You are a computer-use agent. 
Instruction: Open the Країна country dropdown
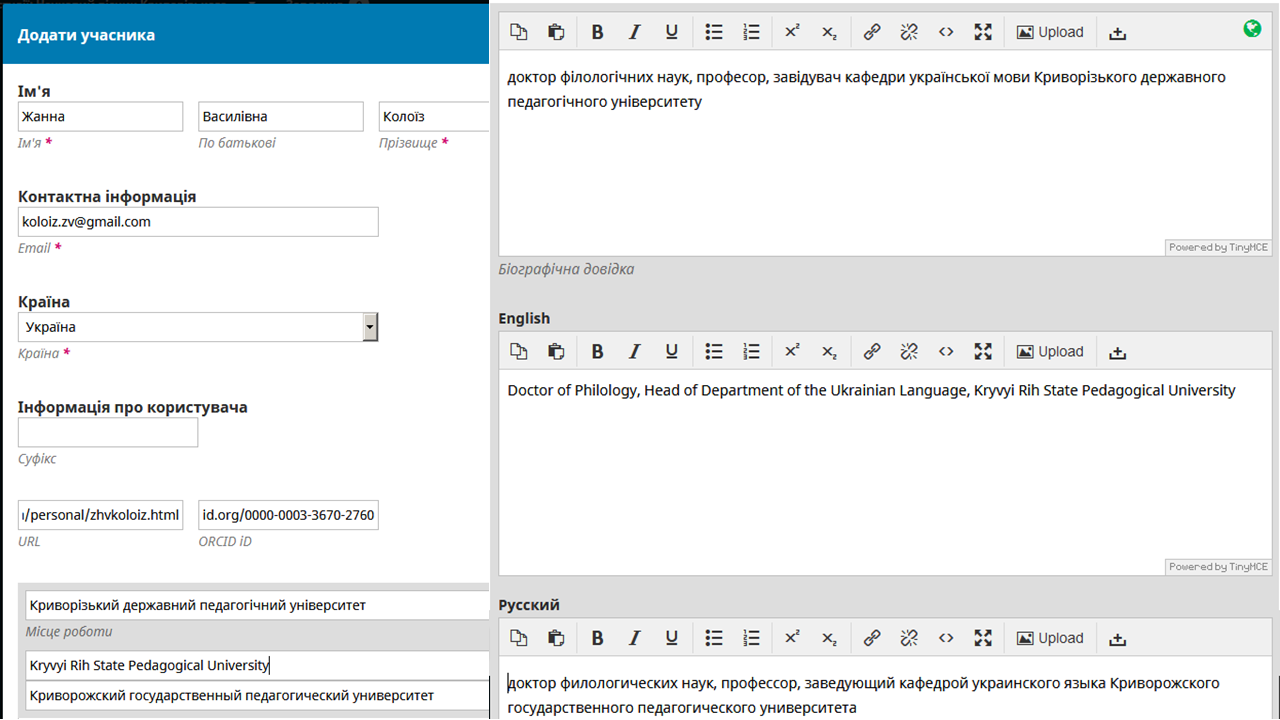[370, 327]
